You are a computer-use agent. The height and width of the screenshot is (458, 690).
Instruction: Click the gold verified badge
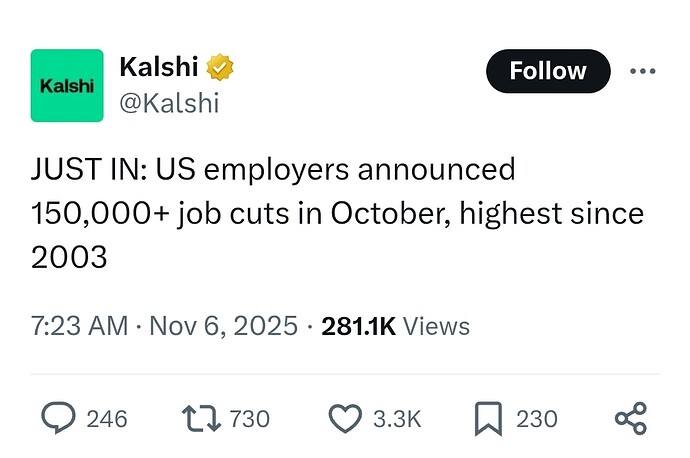point(220,68)
